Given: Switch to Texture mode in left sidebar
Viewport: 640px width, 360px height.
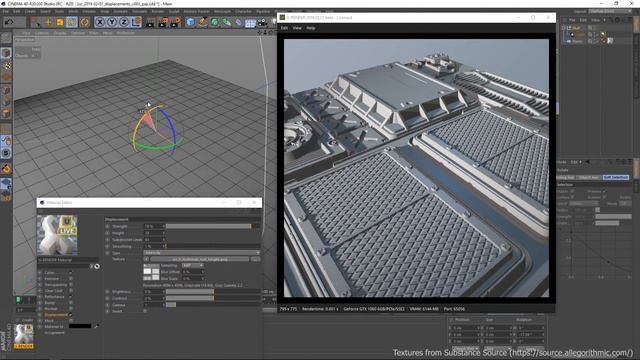Looking at the screenshot, I should 6,65.
